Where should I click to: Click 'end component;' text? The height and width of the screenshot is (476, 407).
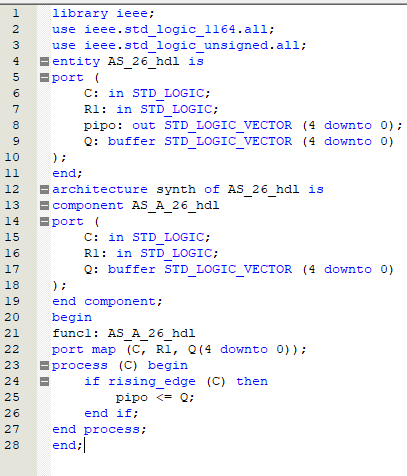pyautogui.click(x=107, y=302)
